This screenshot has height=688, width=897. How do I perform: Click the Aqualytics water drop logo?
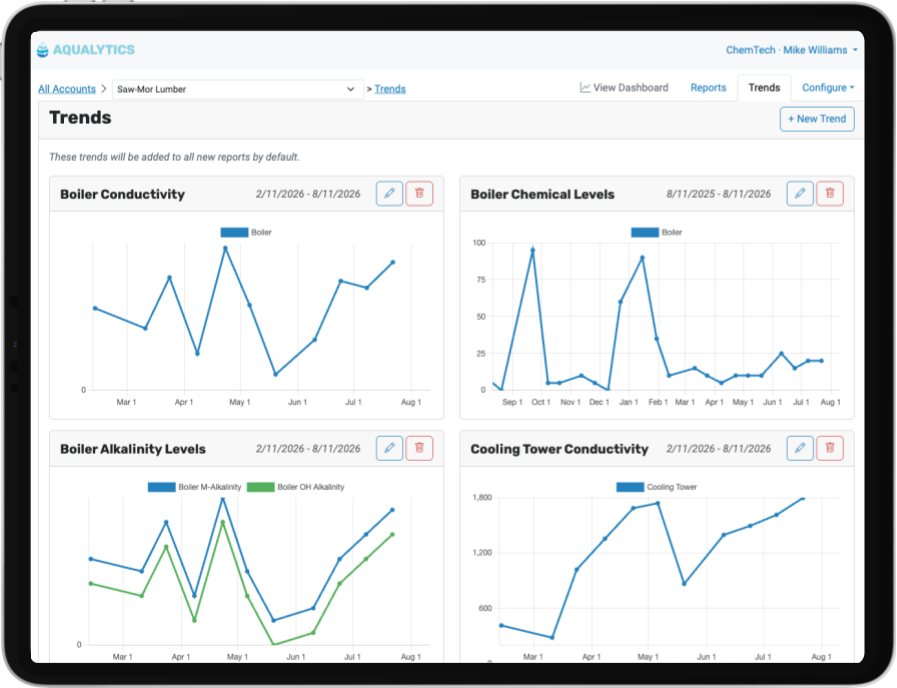point(43,50)
